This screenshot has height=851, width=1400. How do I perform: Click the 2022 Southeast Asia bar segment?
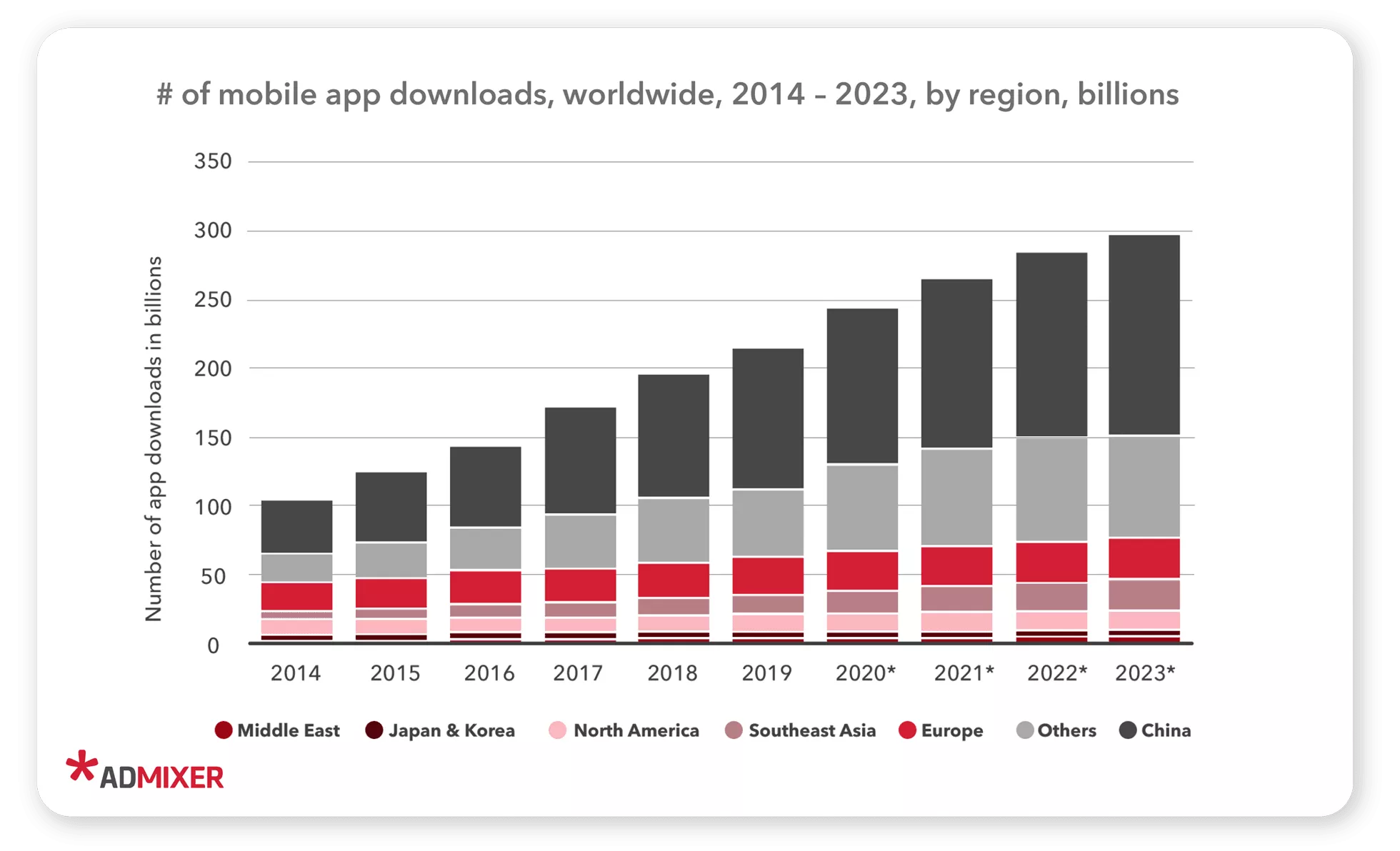tap(1051, 597)
